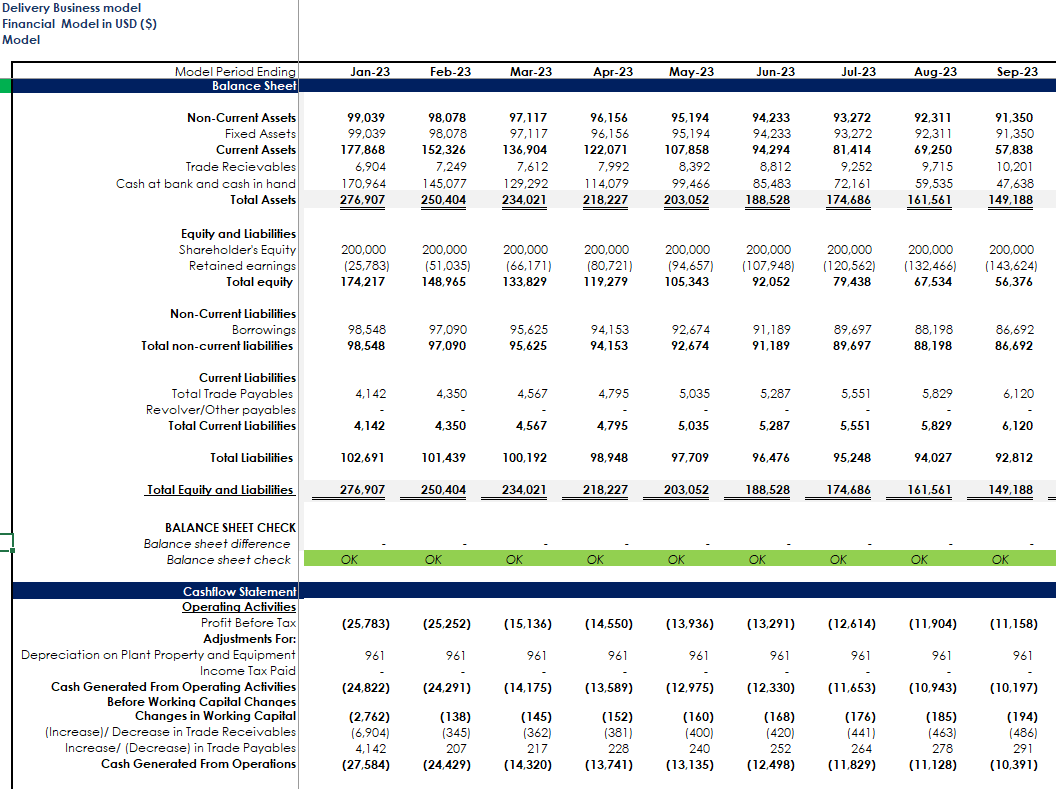Viewport: 1056px width, 789px height.
Task: Click the Sep-23 period header cell
Action: coord(1017,72)
